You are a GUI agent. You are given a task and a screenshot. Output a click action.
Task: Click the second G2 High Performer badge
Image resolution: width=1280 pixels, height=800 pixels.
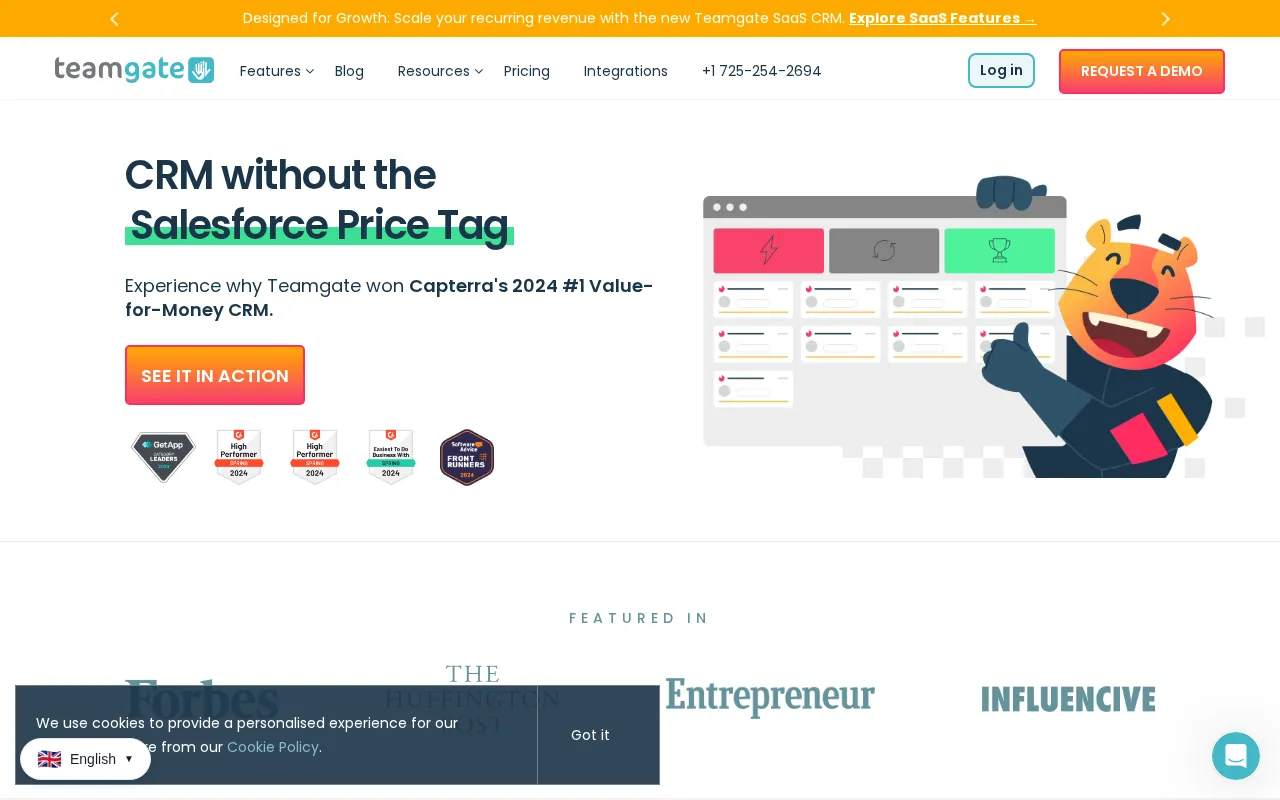(x=315, y=457)
